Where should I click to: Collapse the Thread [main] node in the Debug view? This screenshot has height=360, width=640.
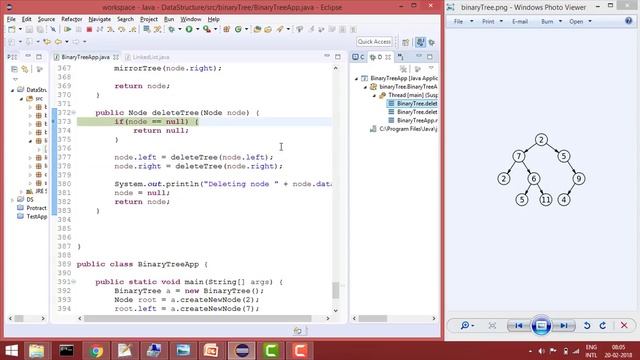pyautogui.click(x=374, y=96)
